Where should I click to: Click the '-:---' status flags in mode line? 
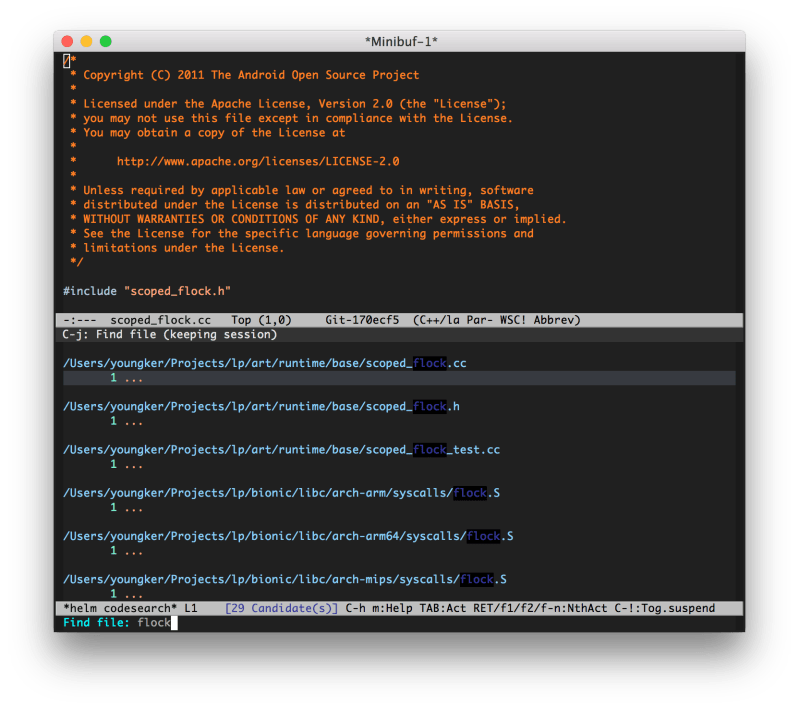pyautogui.click(x=79, y=320)
